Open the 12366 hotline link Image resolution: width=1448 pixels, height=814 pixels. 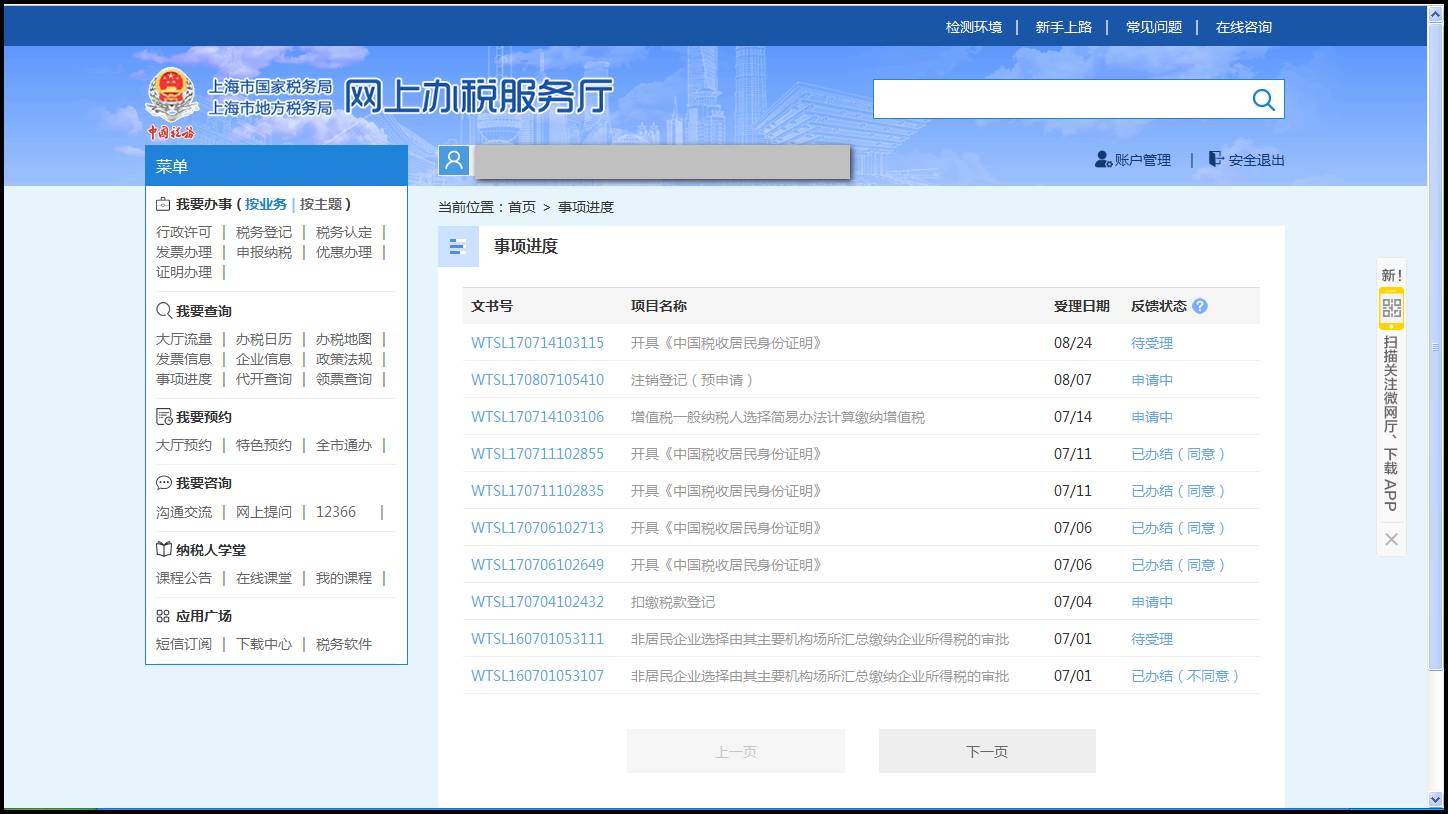pos(336,512)
